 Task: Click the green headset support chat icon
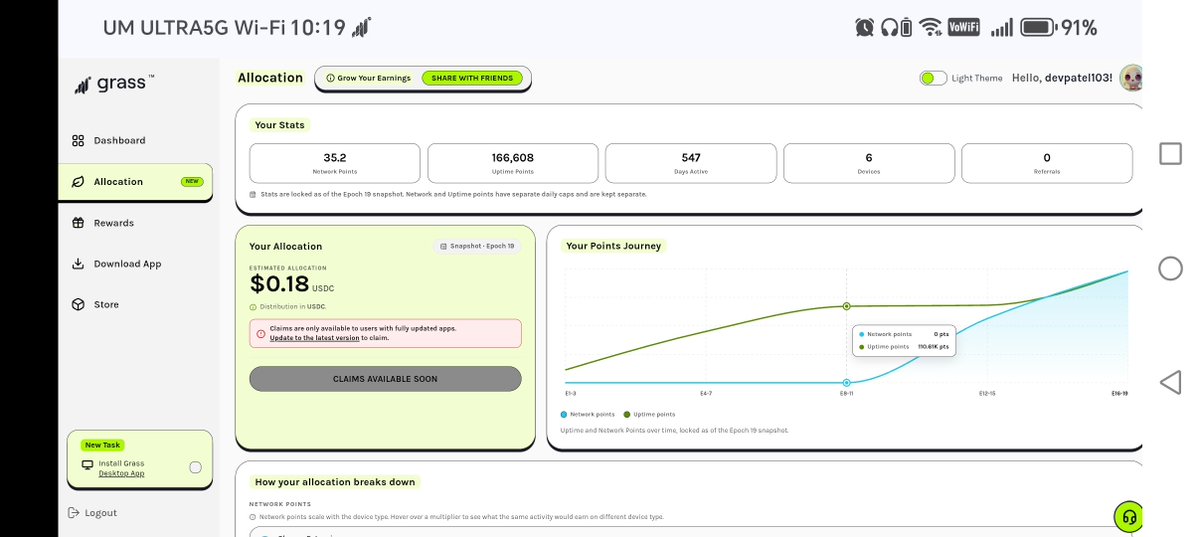pyautogui.click(x=1129, y=516)
